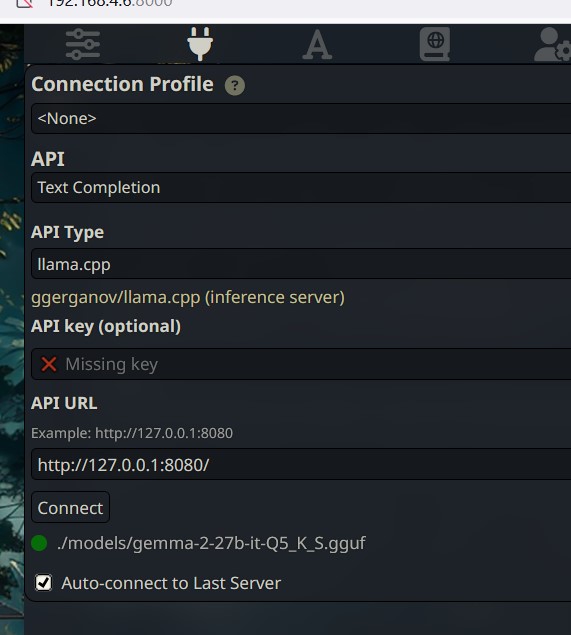Open the AI Response Configuration sliders icon
Screen dimensions: 571x635
pos(83,44)
